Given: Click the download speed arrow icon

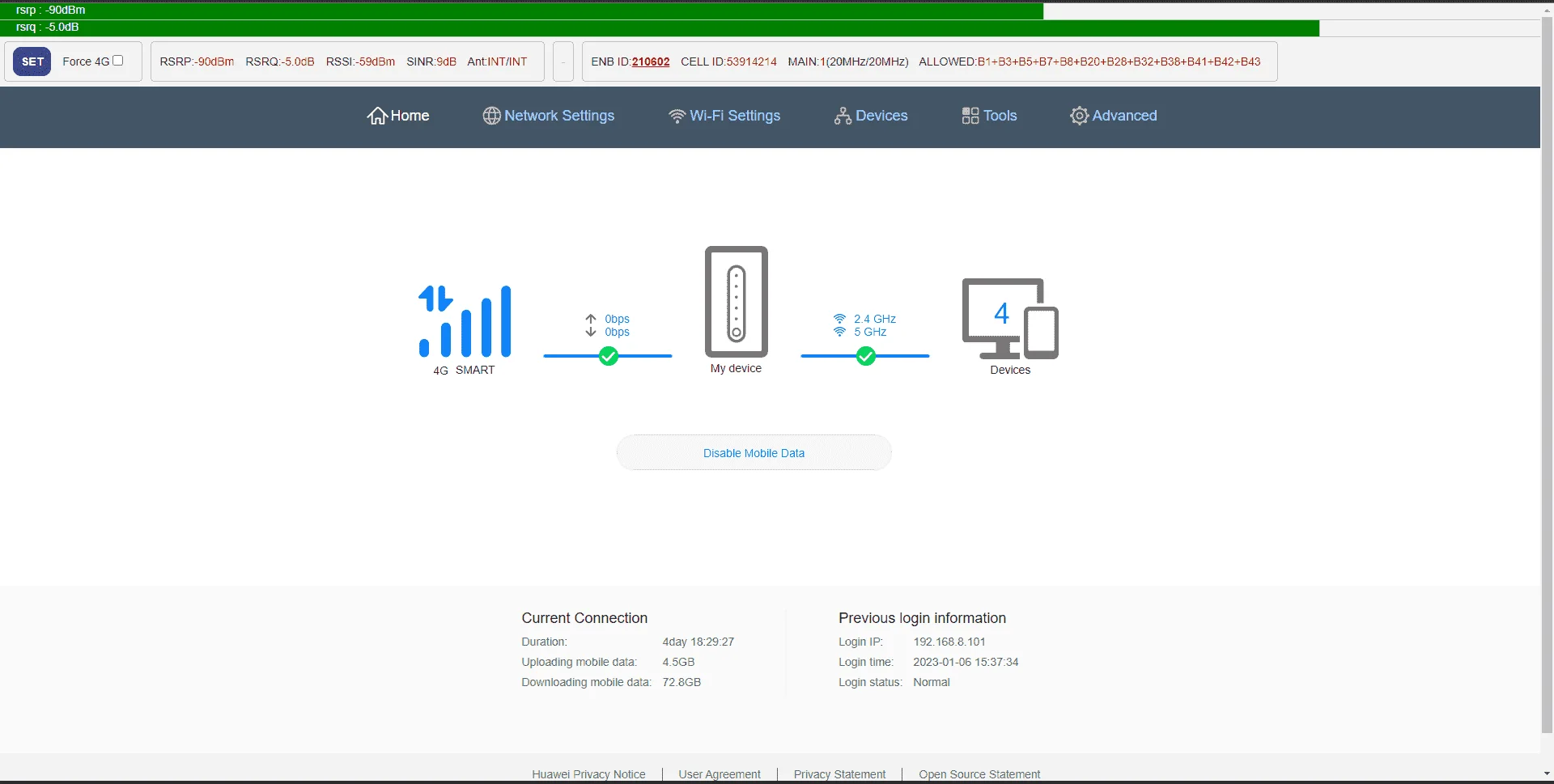Looking at the screenshot, I should (591, 332).
